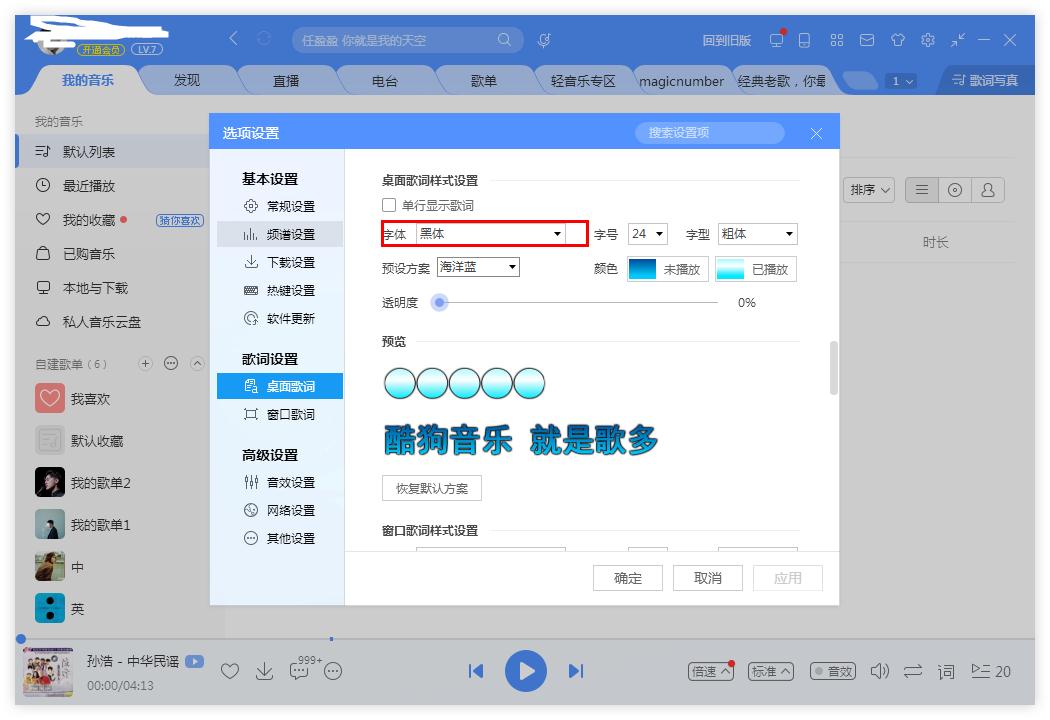
Task: Open the 音效设置 sound effects settings
Action: 285,482
